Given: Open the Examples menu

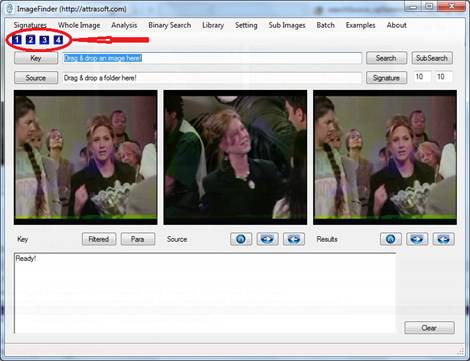Looking at the screenshot, I should click(x=360, y=25).
